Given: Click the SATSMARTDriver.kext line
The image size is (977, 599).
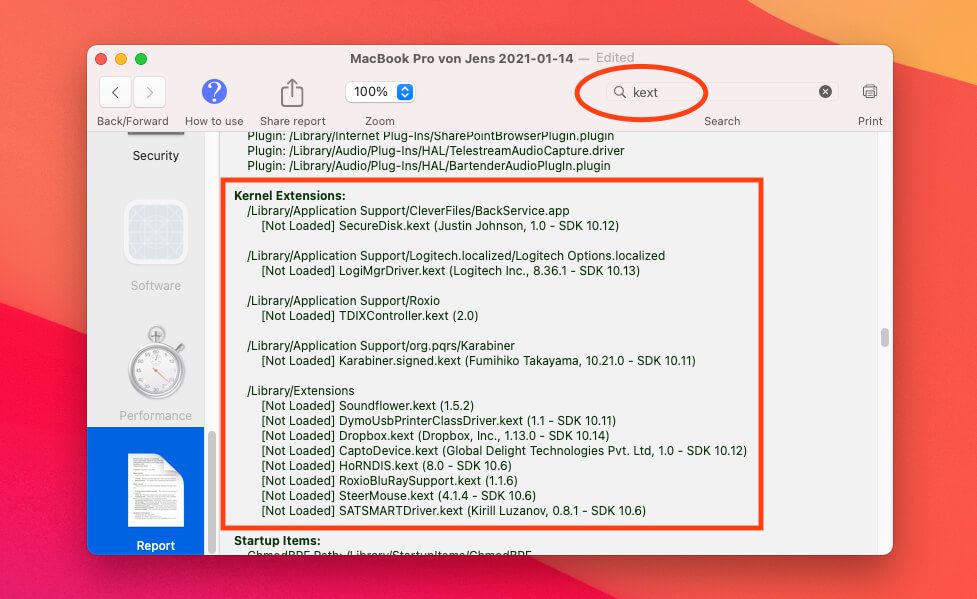Looking at the screenshot, I should pyautogui.click(x=454, y=510).
